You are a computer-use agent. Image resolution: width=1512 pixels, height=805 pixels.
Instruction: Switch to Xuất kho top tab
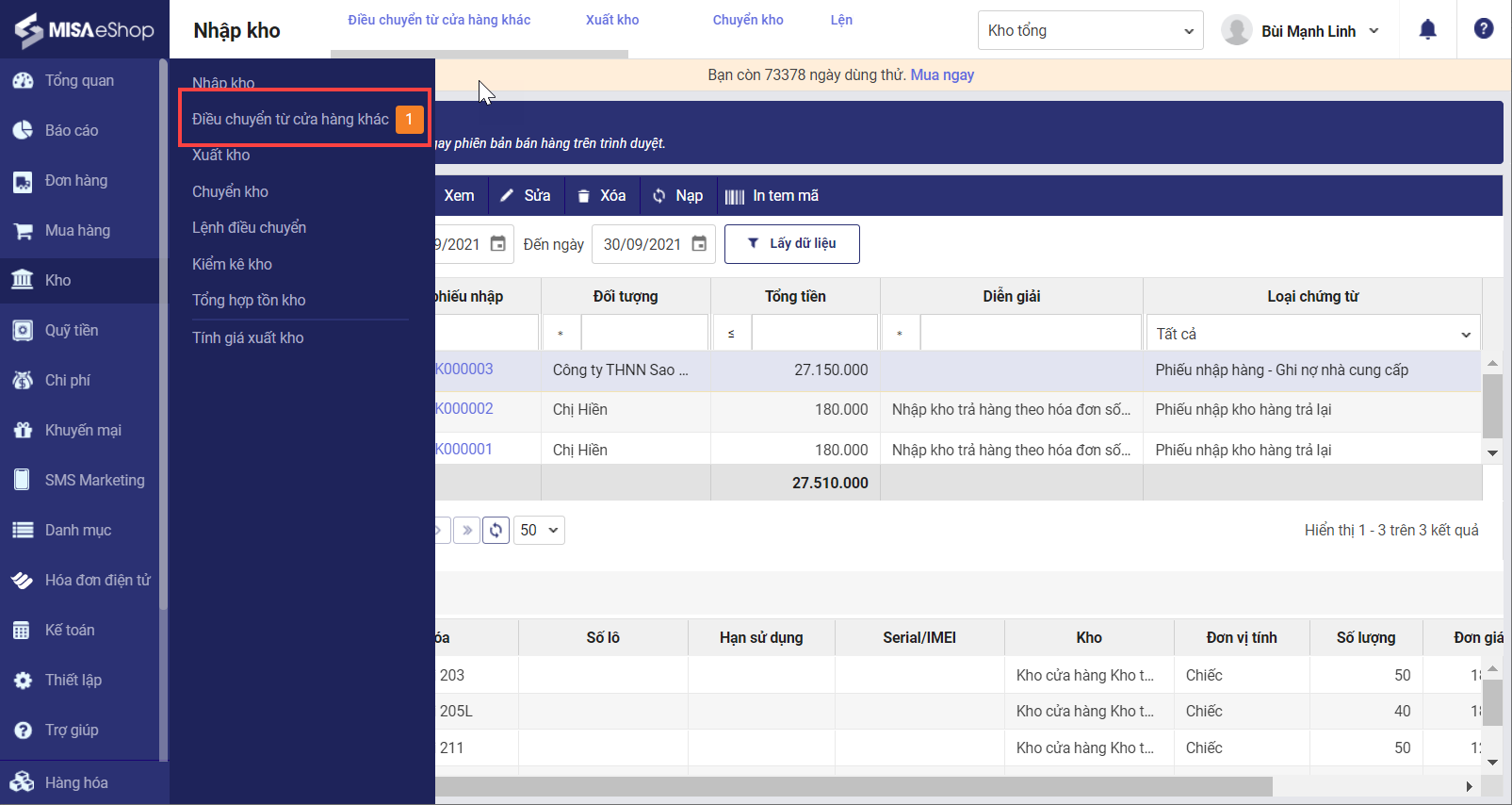[x=612, y=20]
